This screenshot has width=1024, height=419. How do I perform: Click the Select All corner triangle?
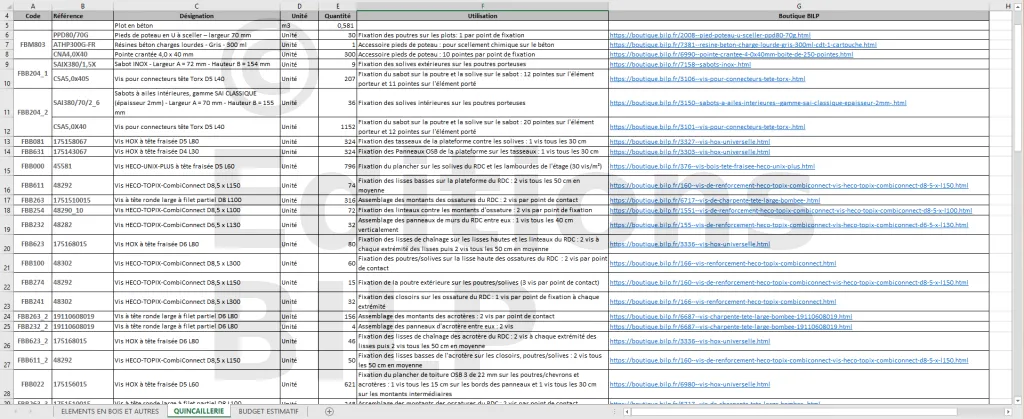click(6, 5)
